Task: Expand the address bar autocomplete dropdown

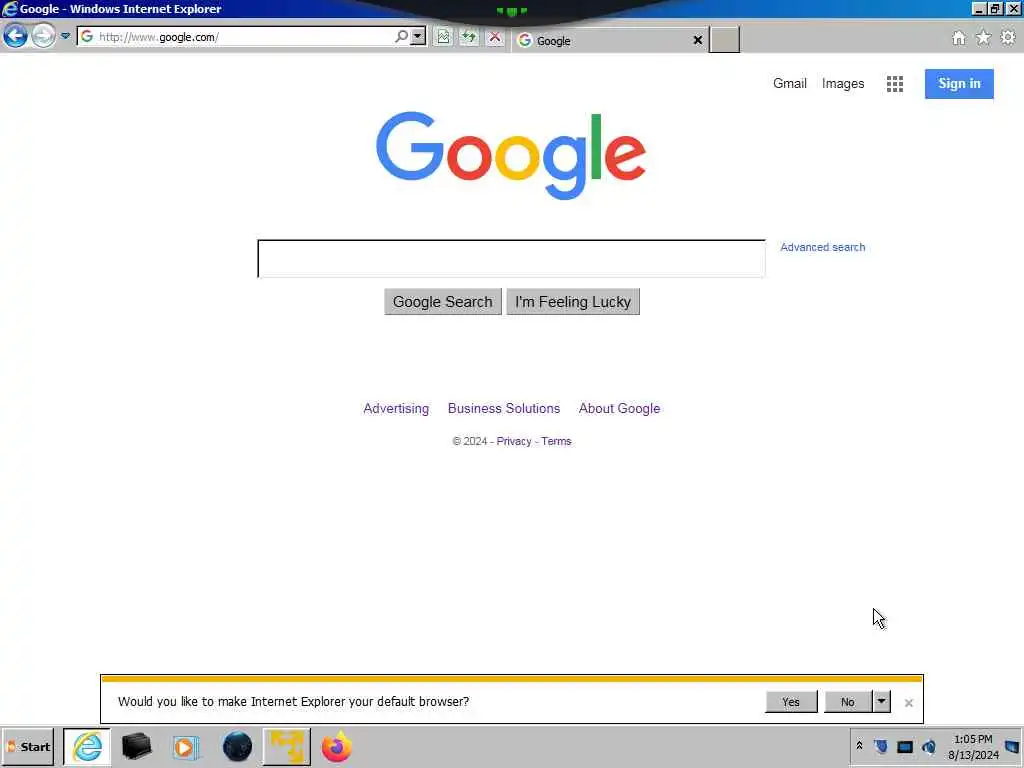Action: click(x=418, y=37)
